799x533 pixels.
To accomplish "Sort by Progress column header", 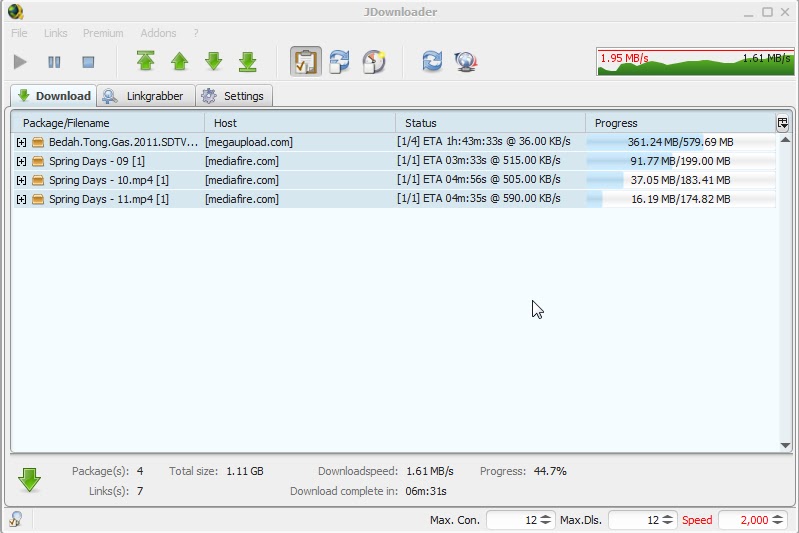I will tap(680, 123).
